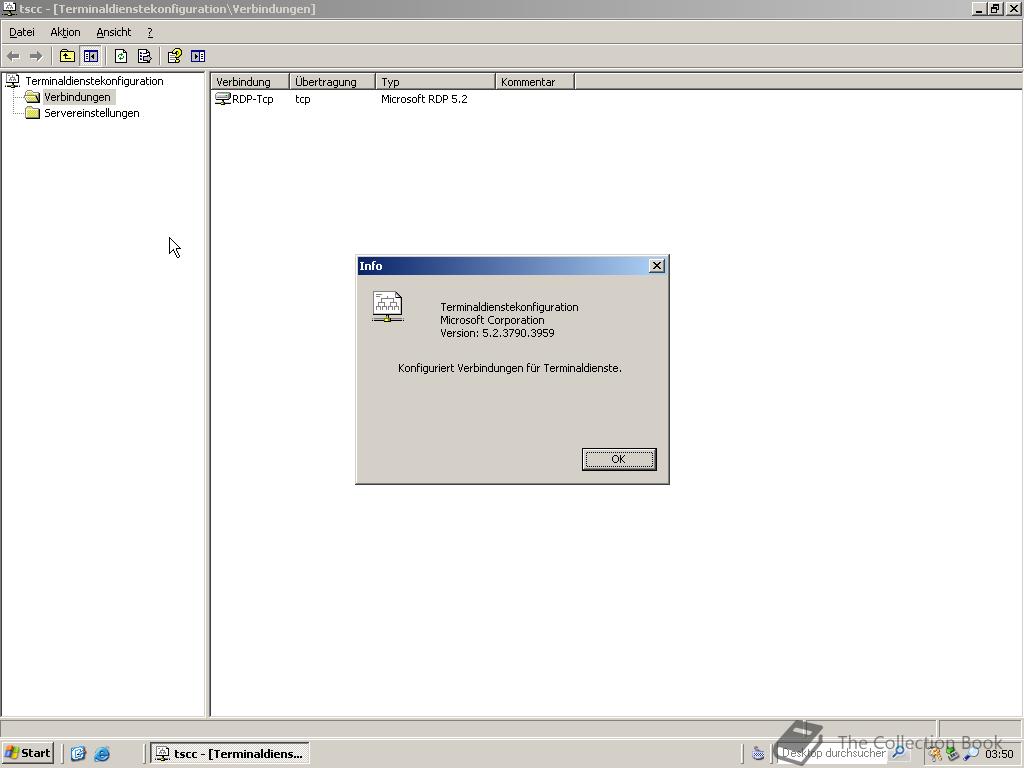Select Servereinstellungen in the tree

coord(91,113)
